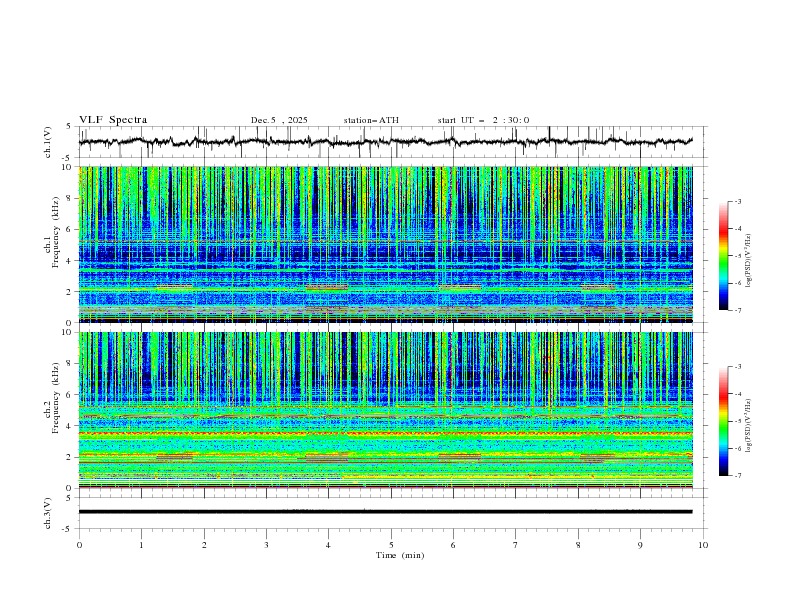
Task: Click the "-7" value on ch.2 colorbar
Action: 737,476
